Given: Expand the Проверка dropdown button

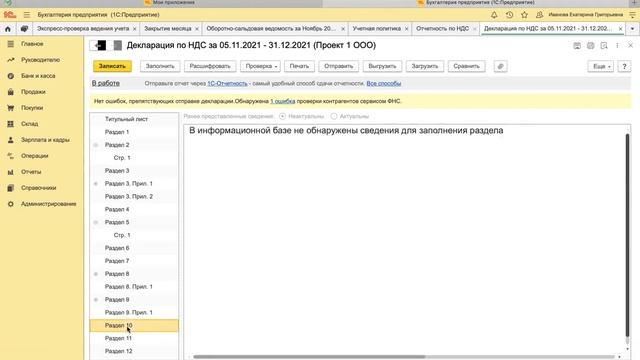Looking at the screenshot, I should pos(260,66).
